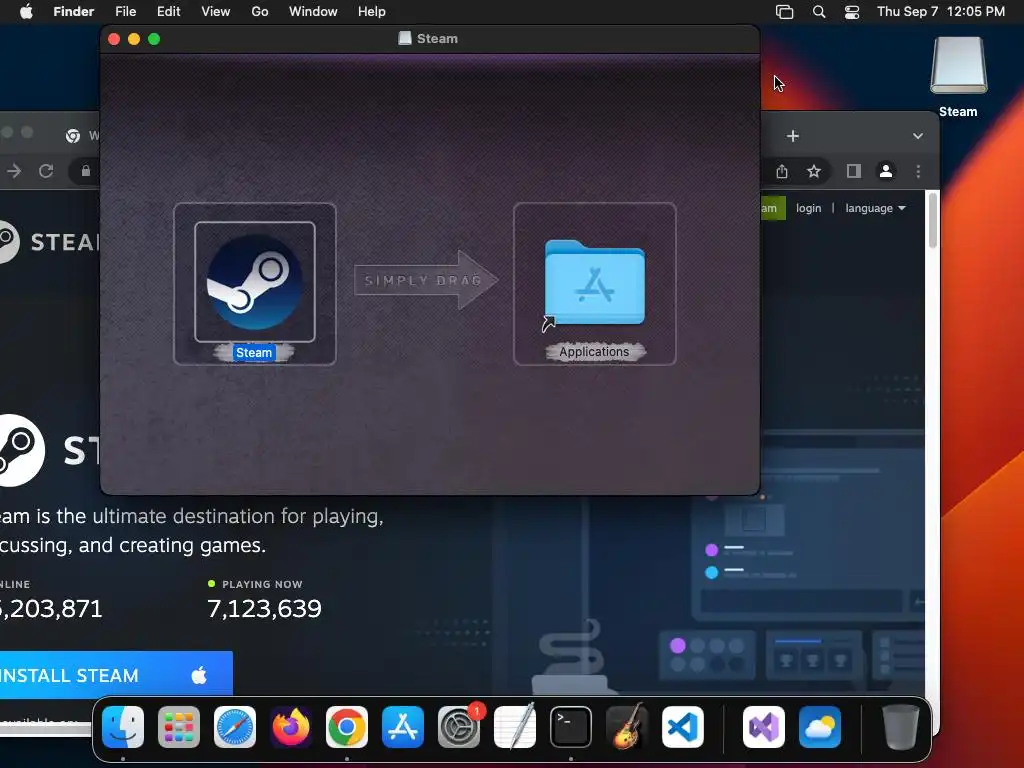This screenshot has height=768, width=1024.
Task: Launch Firefox from the Dock
Action: tap(291, 727)
